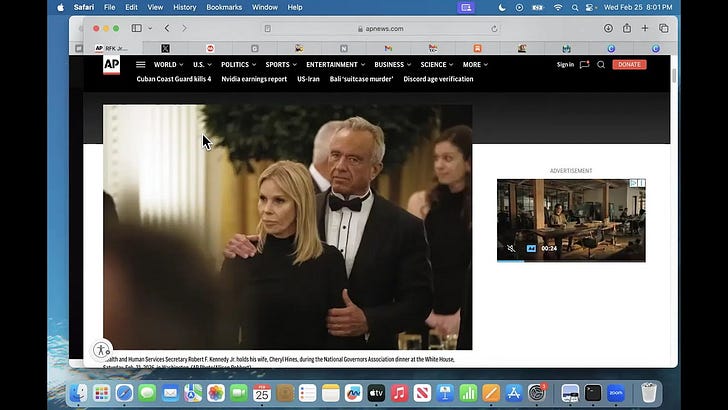Viewport: 728px width, 410px height.
Task: Show Safari downloads
Action: point(608,28)
